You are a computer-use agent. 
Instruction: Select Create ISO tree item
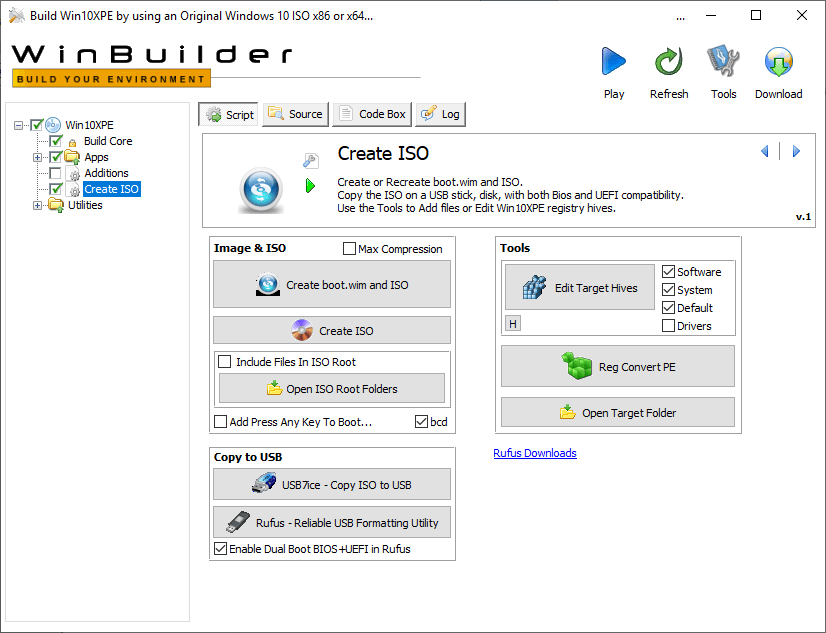[x=112, y=189]
